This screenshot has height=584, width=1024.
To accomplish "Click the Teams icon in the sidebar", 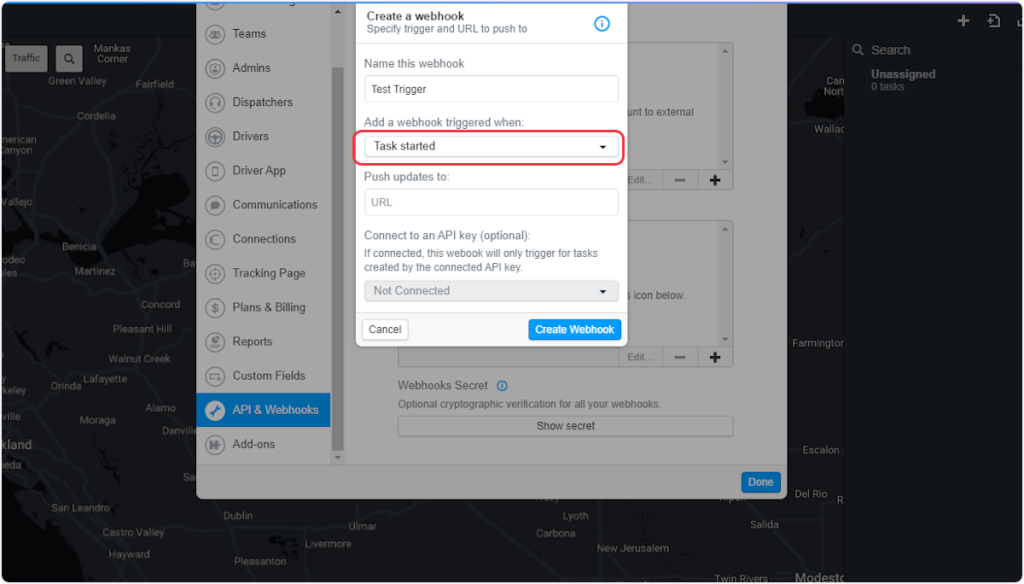I will pos(215,34).
